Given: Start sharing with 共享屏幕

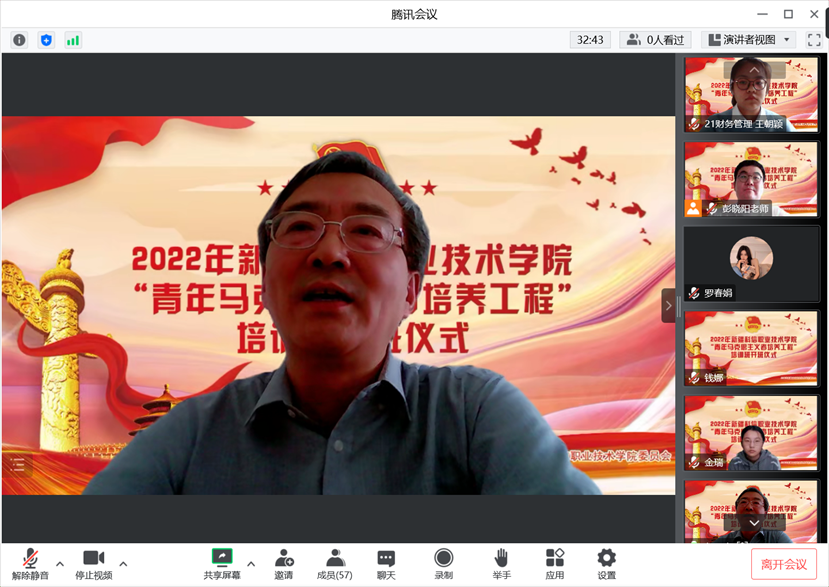Looking at the screenshot, I should [222, 564].
